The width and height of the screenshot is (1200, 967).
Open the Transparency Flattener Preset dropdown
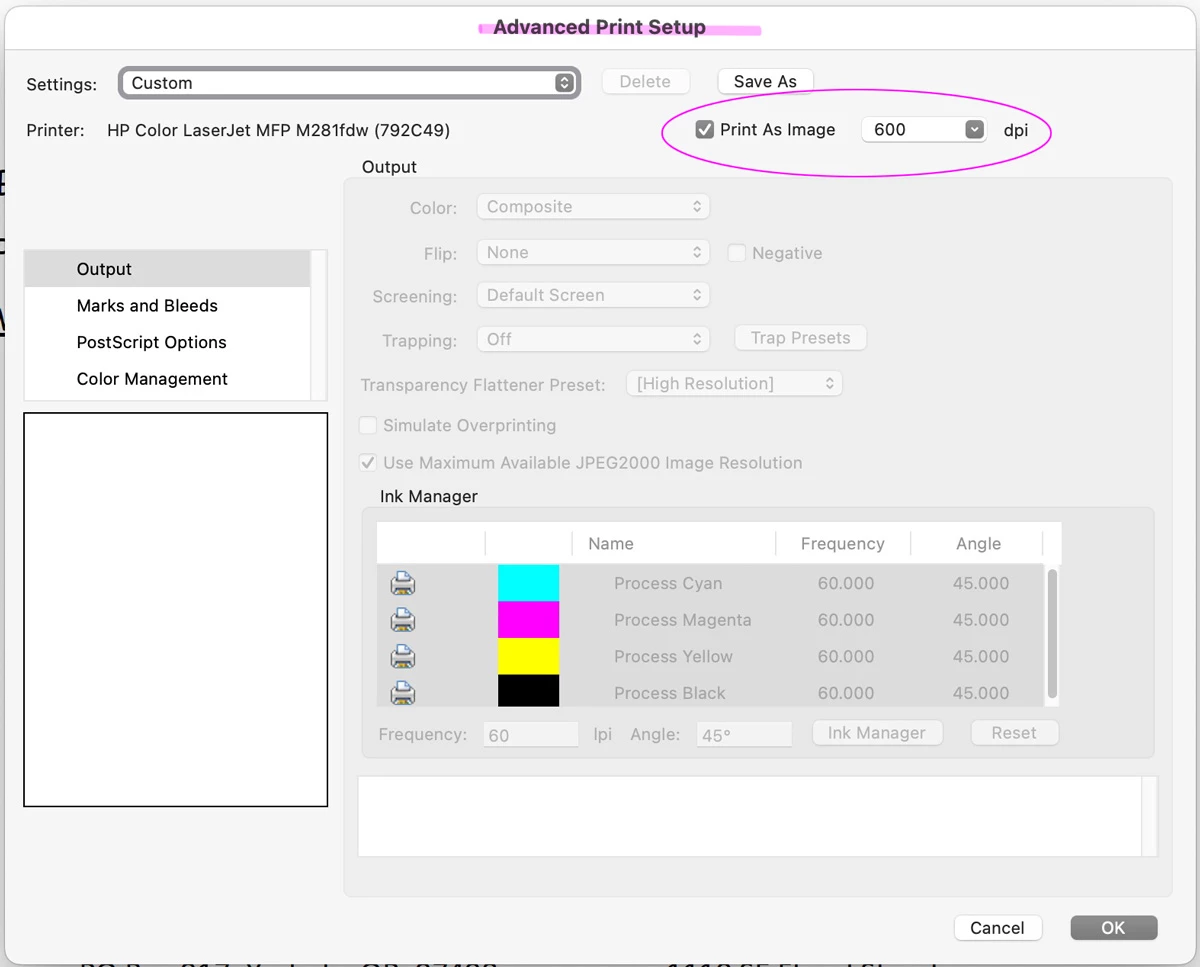(x=734, y=383)
